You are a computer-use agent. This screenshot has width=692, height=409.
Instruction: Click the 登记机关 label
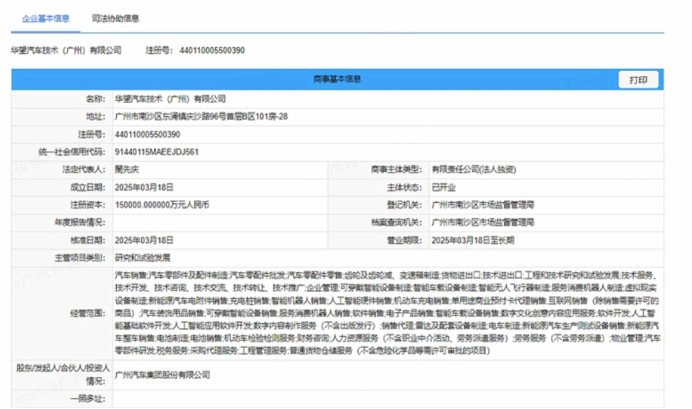(405, 205)
